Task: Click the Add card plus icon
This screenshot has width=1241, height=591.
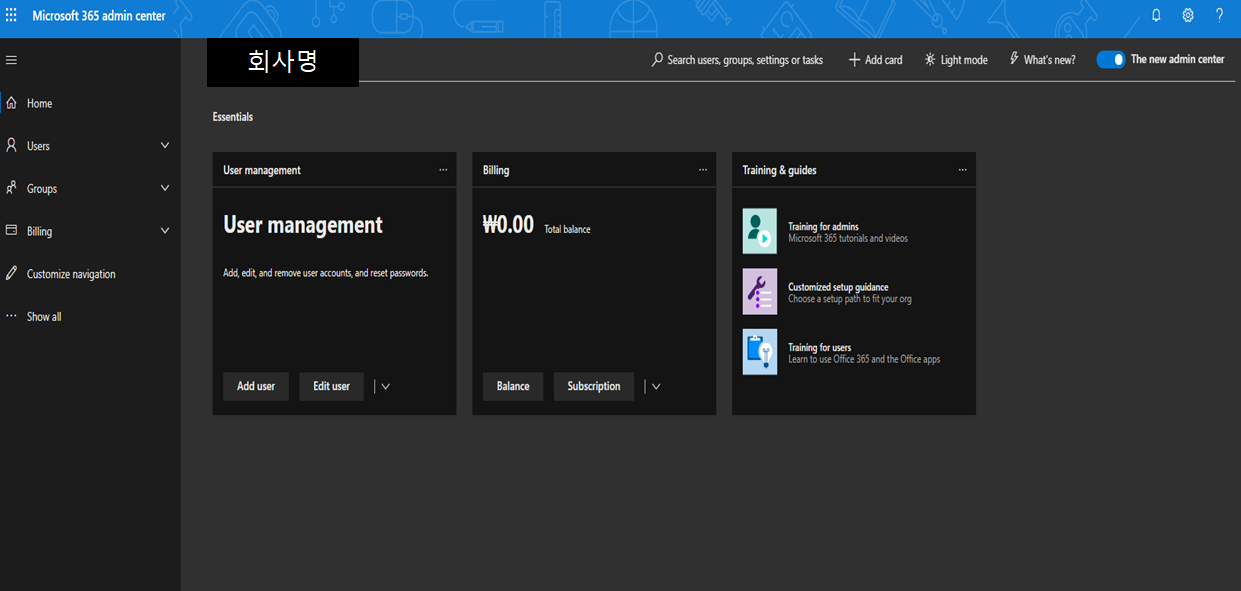Action: point(854,60)
